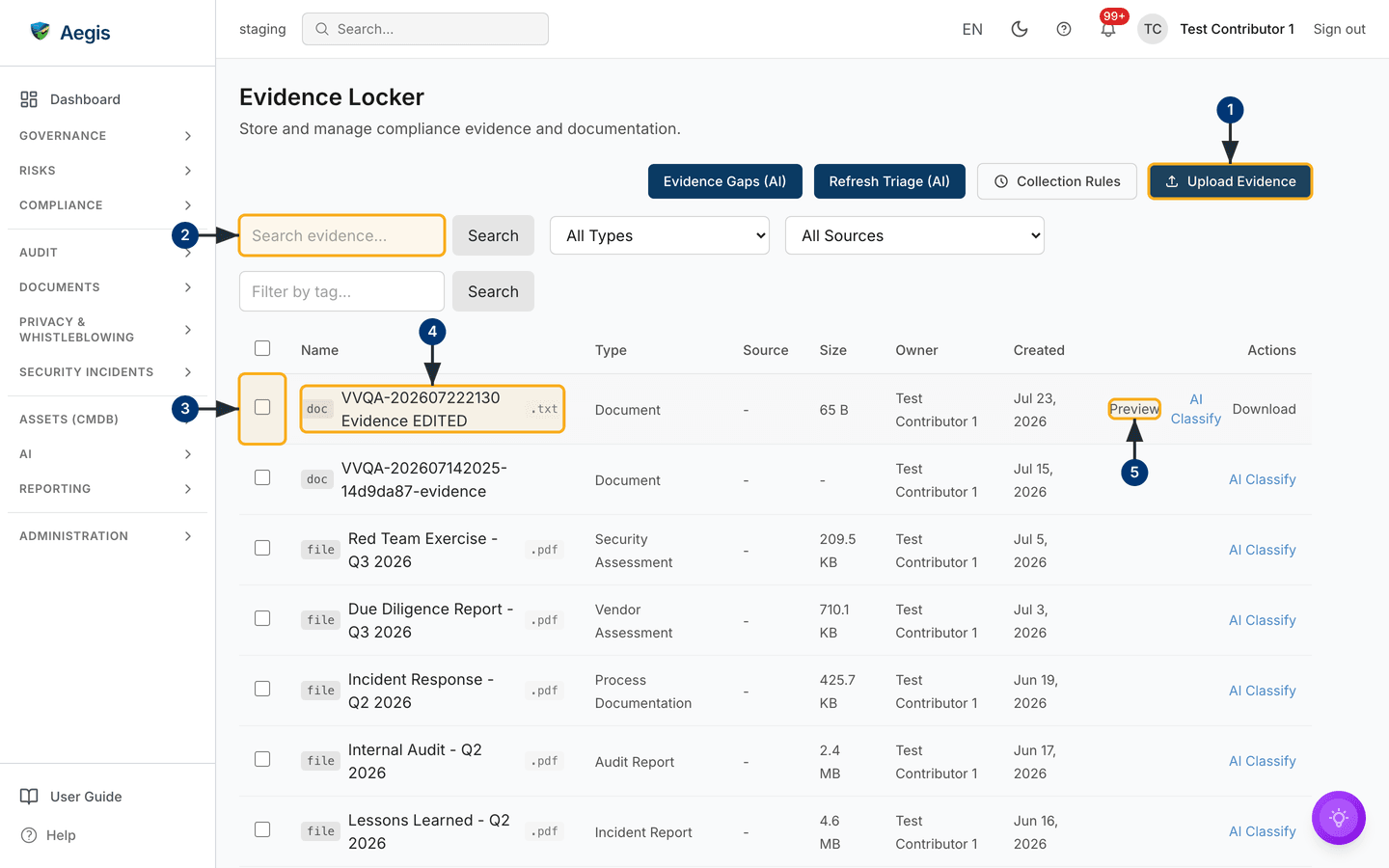Click the Upload Evidence button
The image size is (1389, 868).
[1230, 181]
